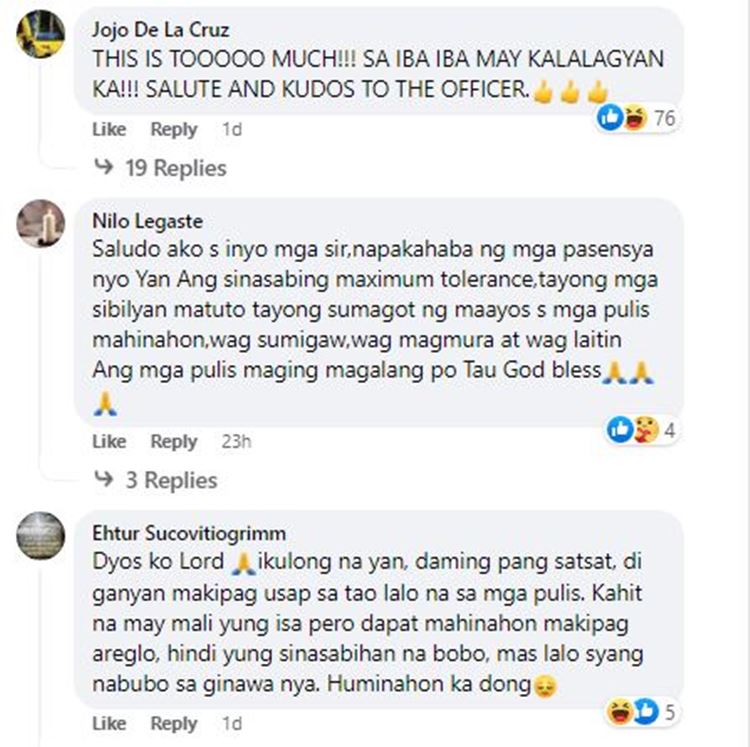This screenshot has height=747, width=750.
Task: Open Jojo De La Cruz's profile picture
Action: point(41,34)
